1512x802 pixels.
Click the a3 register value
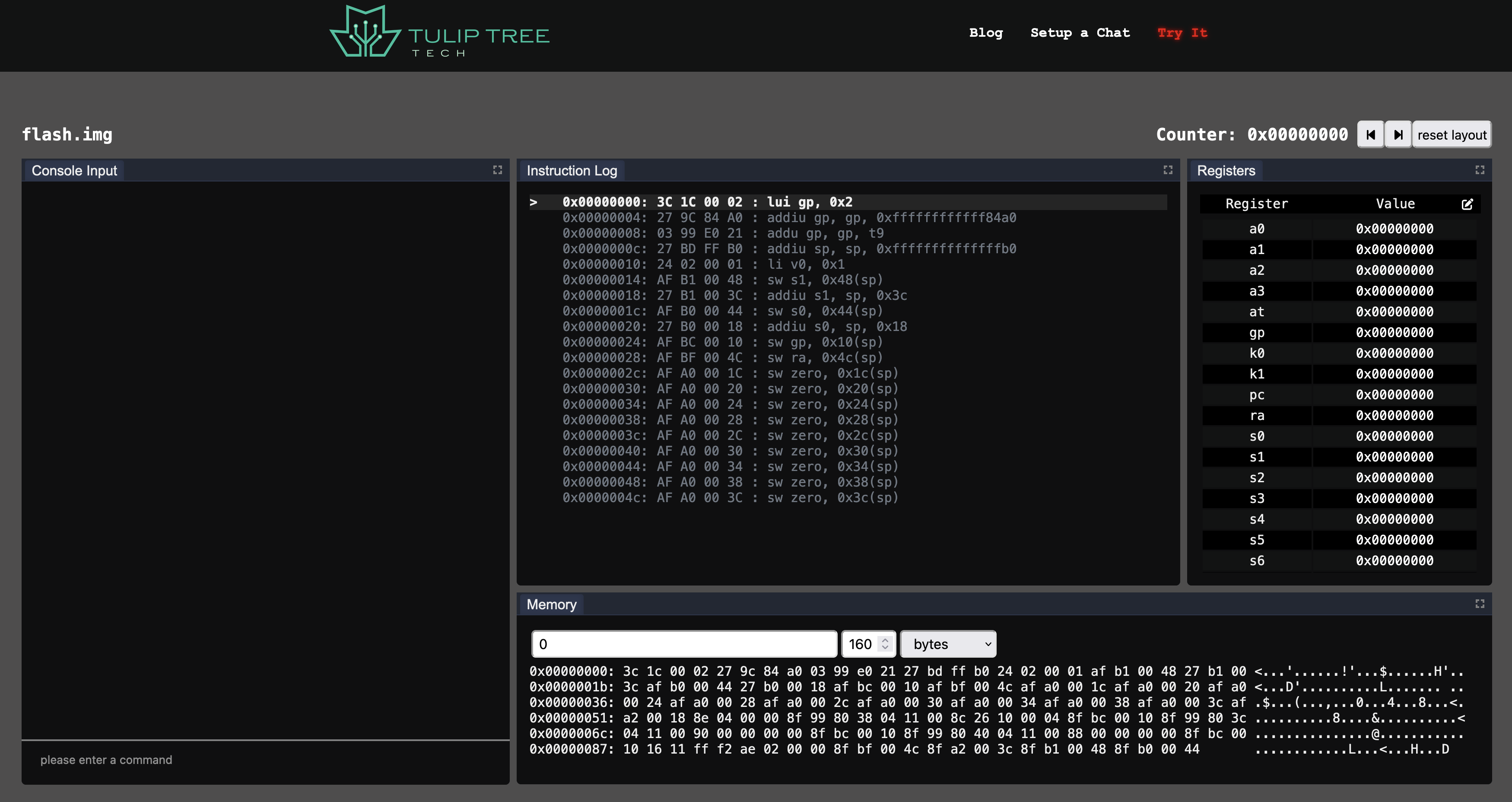[1394, 291]
